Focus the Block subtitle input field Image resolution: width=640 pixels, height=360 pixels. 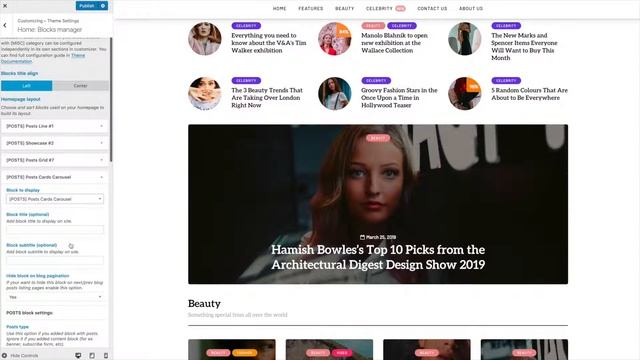[x=55, y=260]
